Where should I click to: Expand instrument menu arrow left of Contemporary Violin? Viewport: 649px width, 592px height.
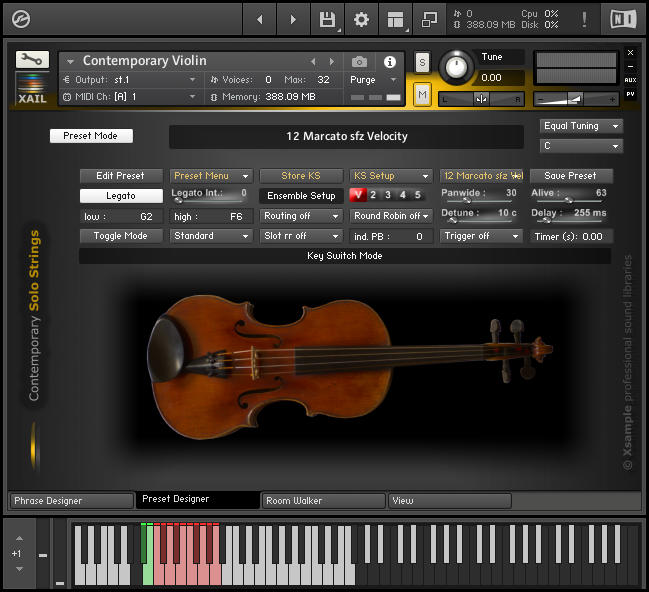tap(70, 62)
